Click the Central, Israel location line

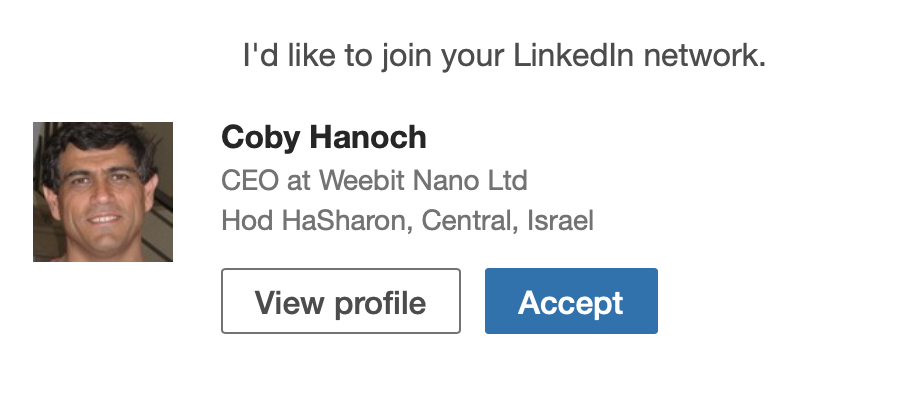(x=408, y=221)
